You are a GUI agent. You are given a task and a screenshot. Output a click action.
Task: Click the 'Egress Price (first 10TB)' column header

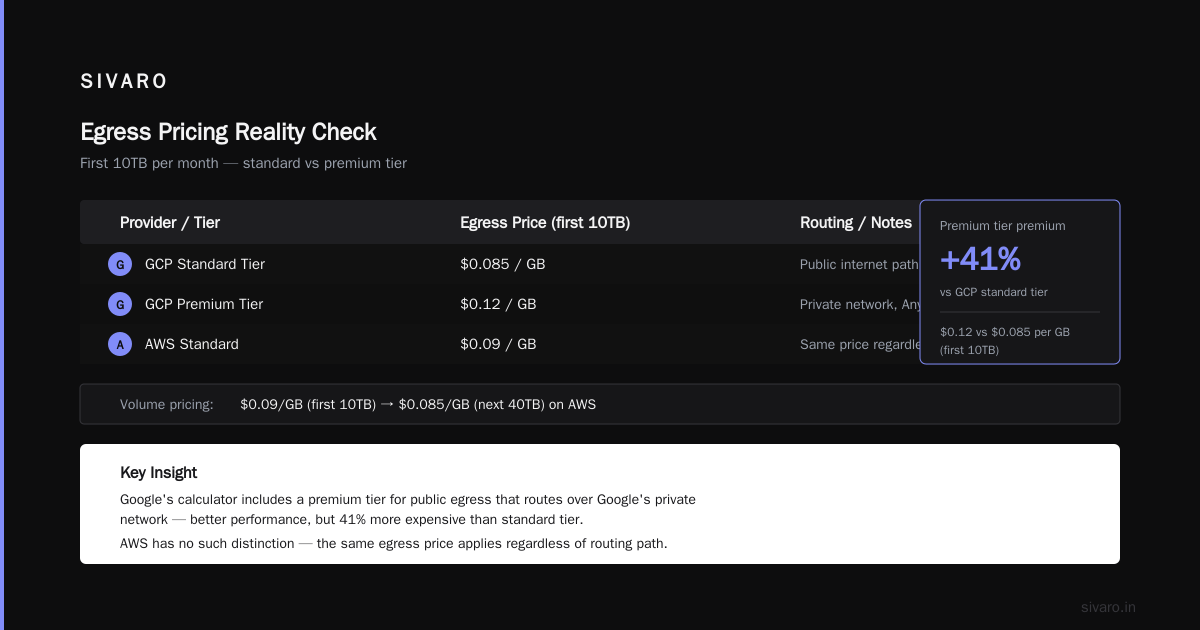tap(545, 223)
